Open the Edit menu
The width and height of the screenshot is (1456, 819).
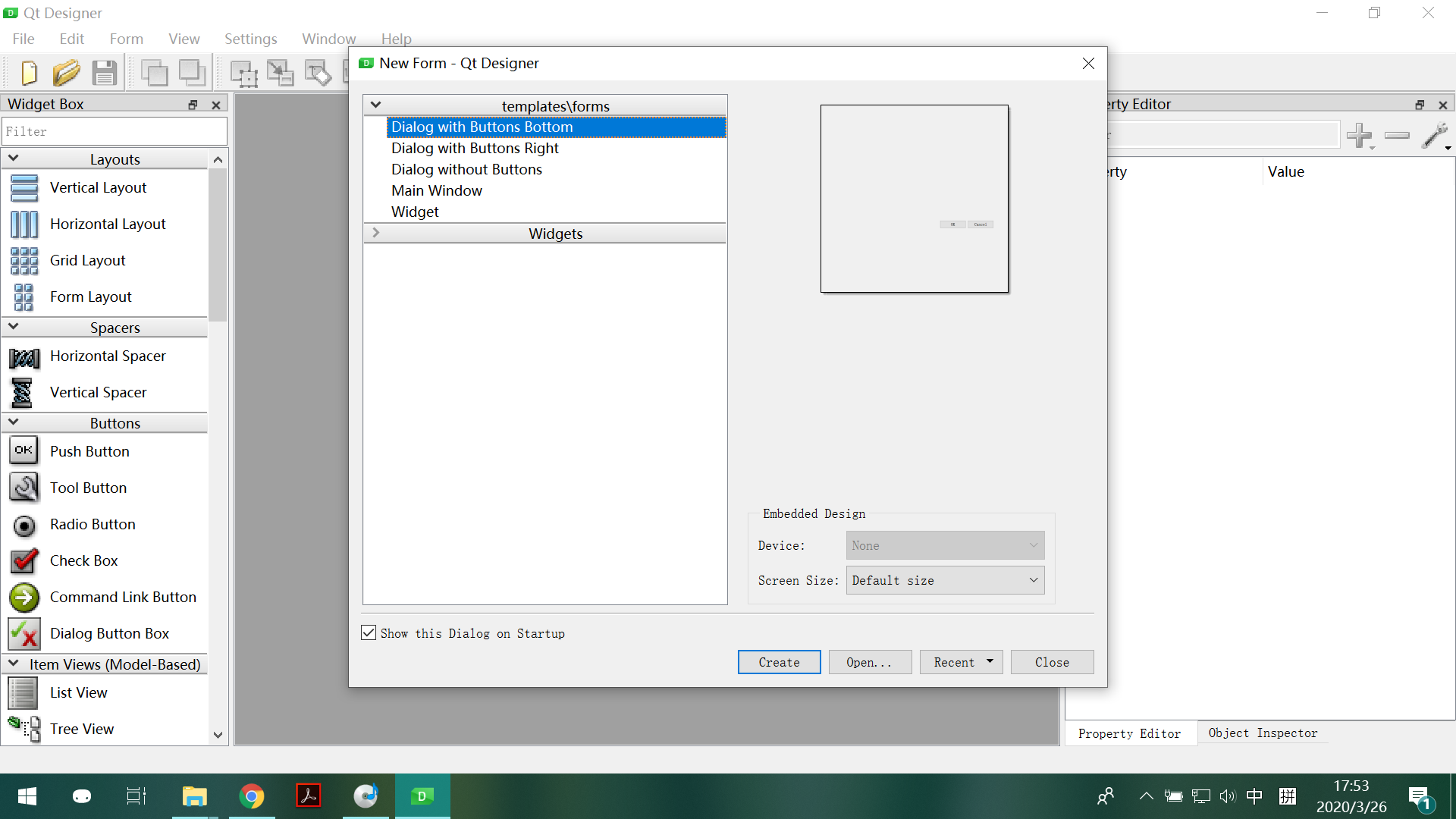coord(72,39)
